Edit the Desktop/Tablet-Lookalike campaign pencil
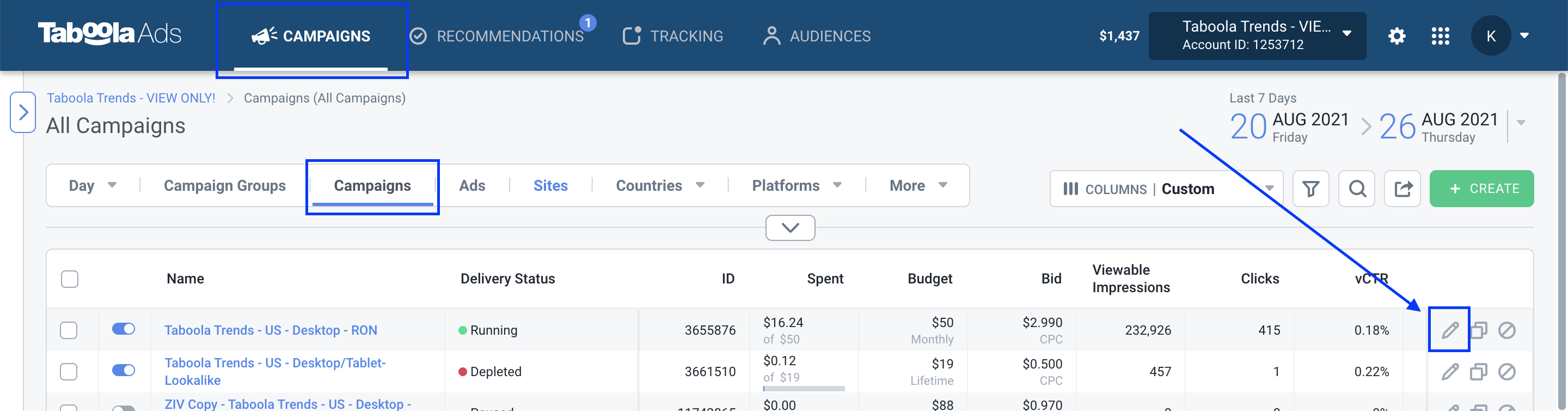 pyautogui.click(x=1450, y=371)
